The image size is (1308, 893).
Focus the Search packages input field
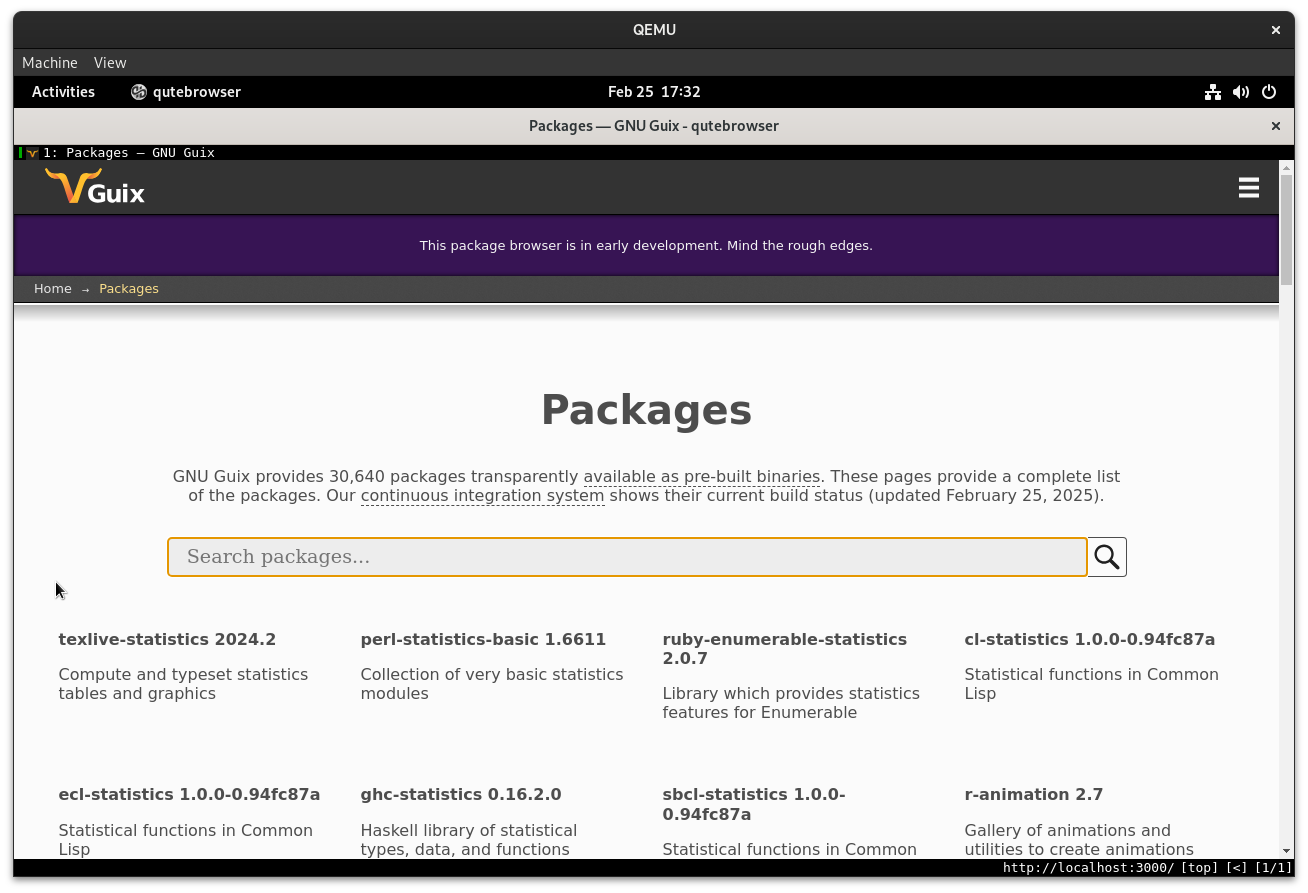coord(627,557)
